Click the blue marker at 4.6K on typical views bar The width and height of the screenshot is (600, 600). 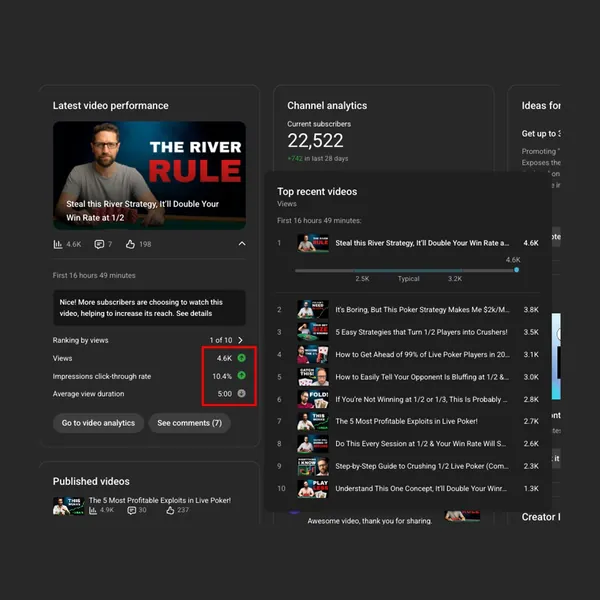(517, 270)
